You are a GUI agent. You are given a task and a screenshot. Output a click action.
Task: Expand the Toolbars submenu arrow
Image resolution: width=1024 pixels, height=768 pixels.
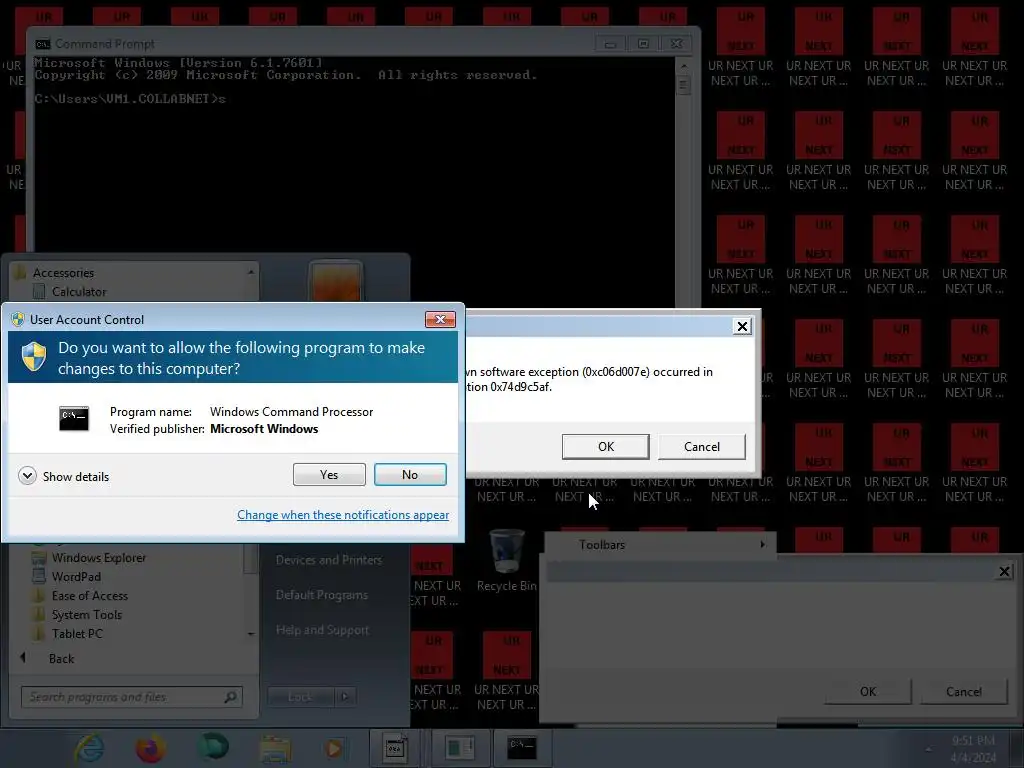pos(762,545)
